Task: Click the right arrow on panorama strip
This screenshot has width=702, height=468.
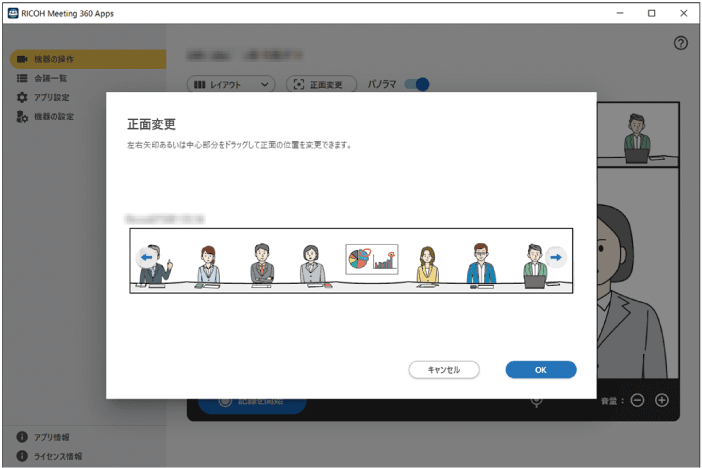Action: (556, 258)
